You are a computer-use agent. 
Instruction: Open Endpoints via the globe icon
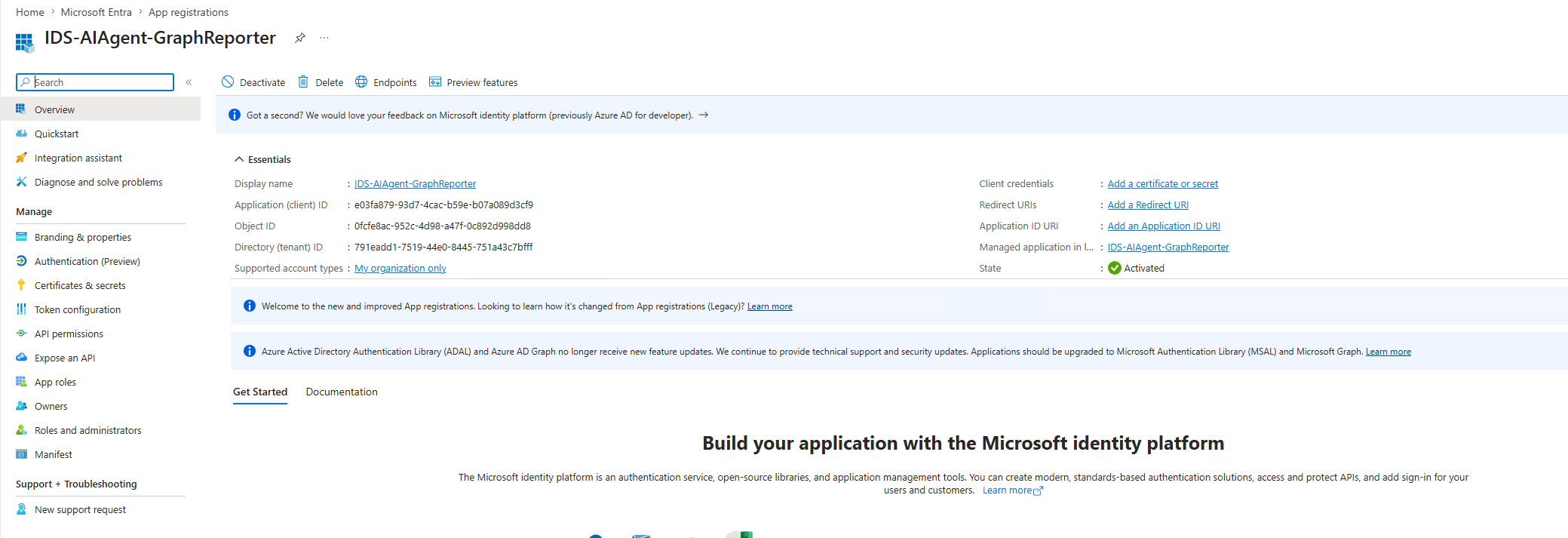(x=361, y=81)
